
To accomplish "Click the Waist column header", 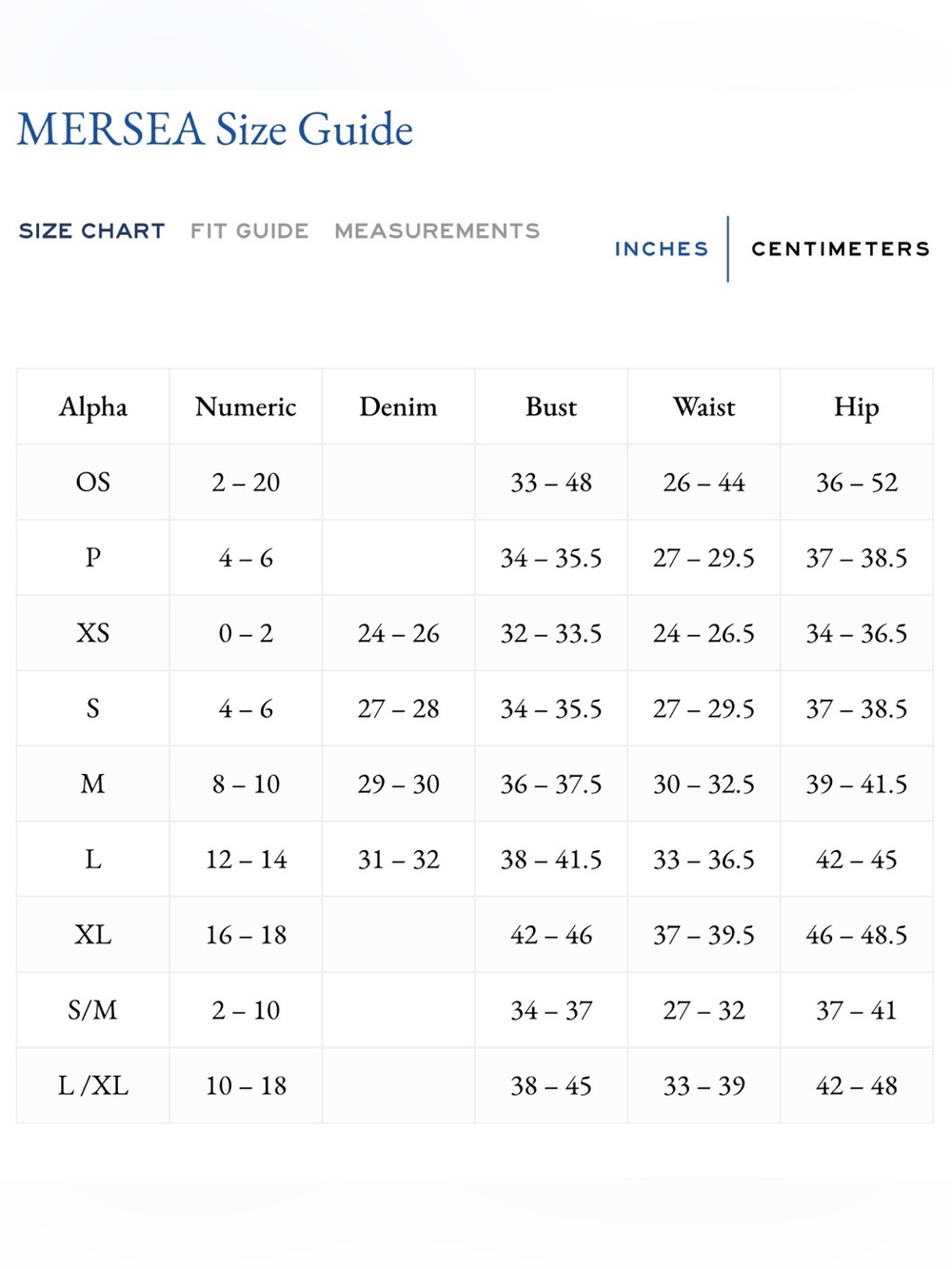I will [704, 406].
